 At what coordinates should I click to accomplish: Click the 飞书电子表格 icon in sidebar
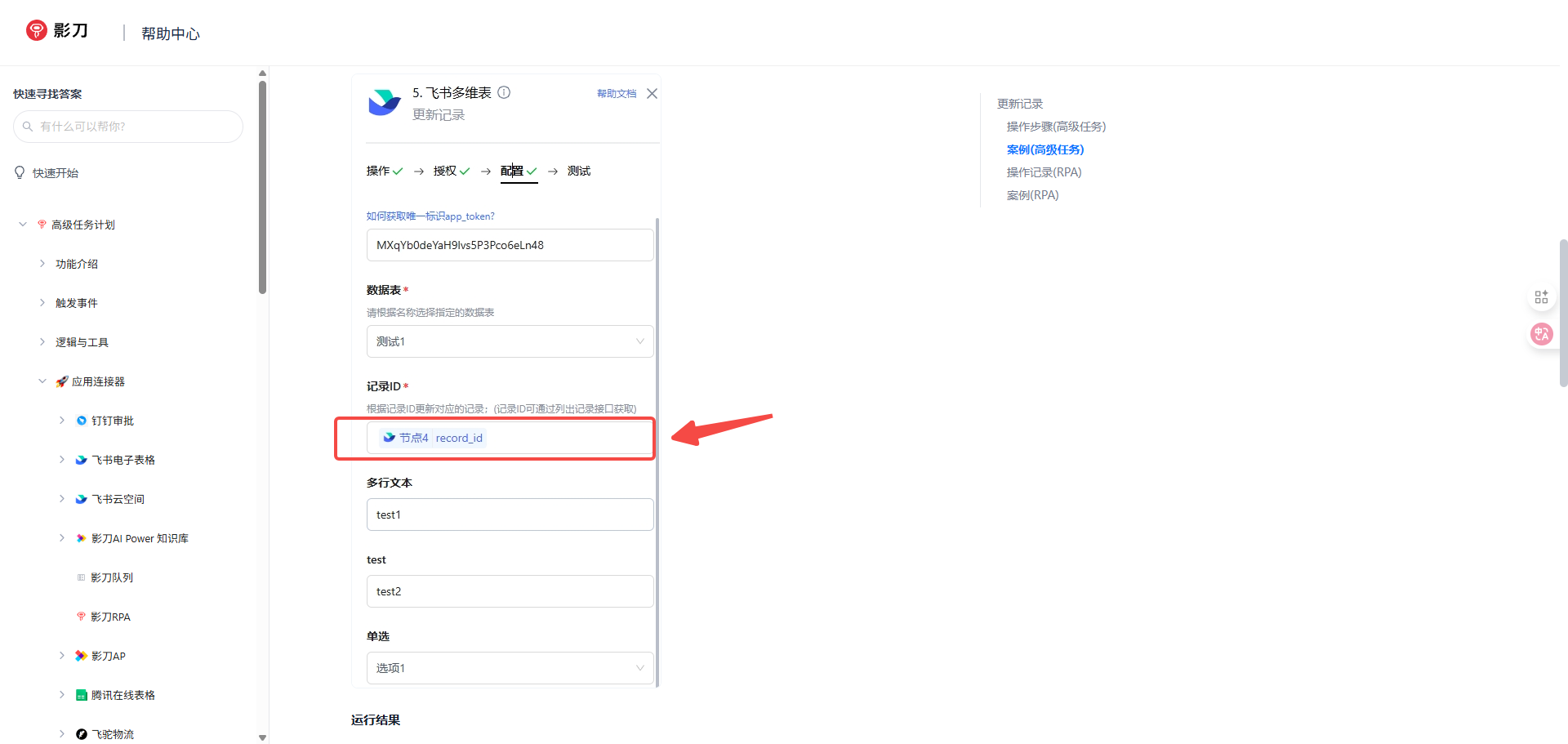pyautogui.click(x=81, y=460)
